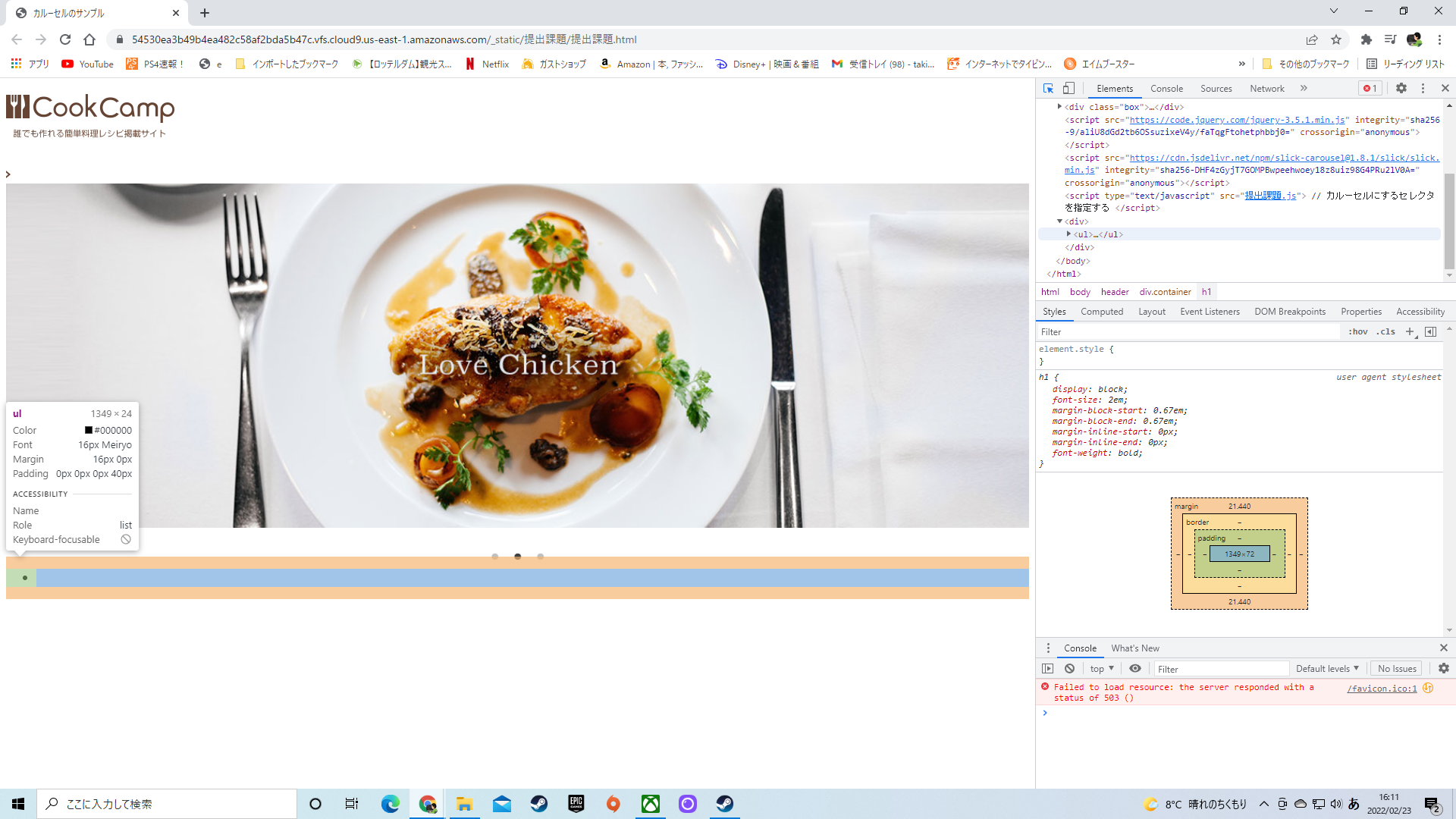Click the No Issues button

(x=1397, y=669)
